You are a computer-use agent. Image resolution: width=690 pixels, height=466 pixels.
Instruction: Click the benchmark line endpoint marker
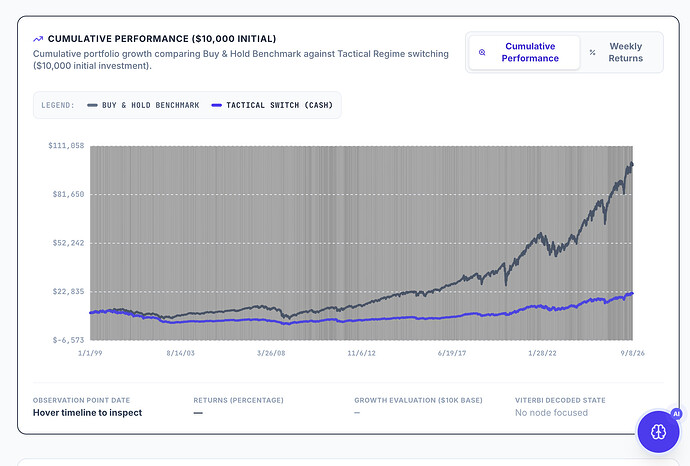[x=632, y=164]
